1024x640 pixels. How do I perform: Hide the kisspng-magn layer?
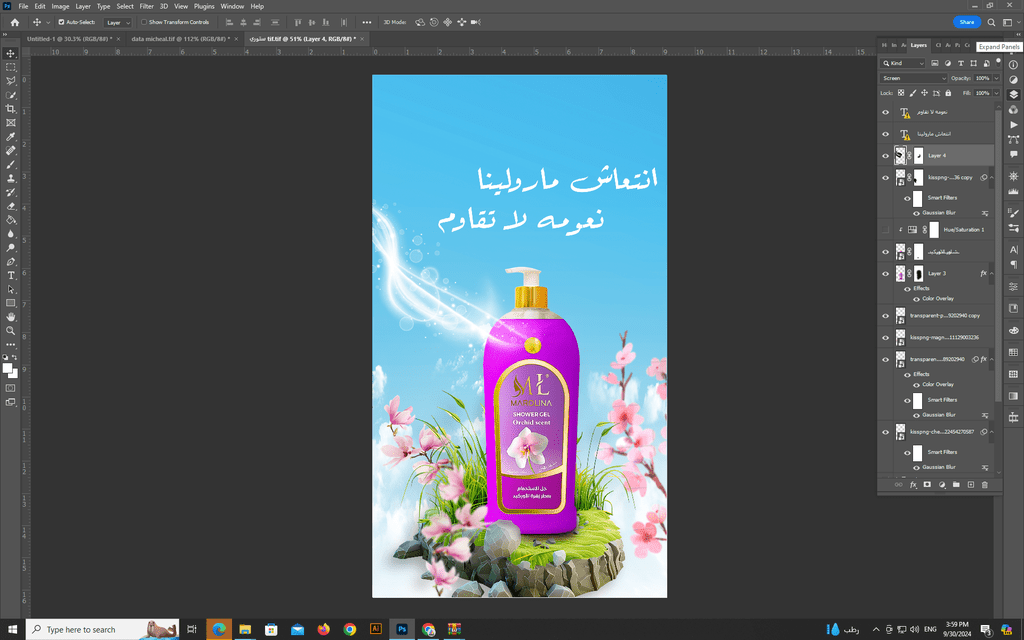click(886, 338)
